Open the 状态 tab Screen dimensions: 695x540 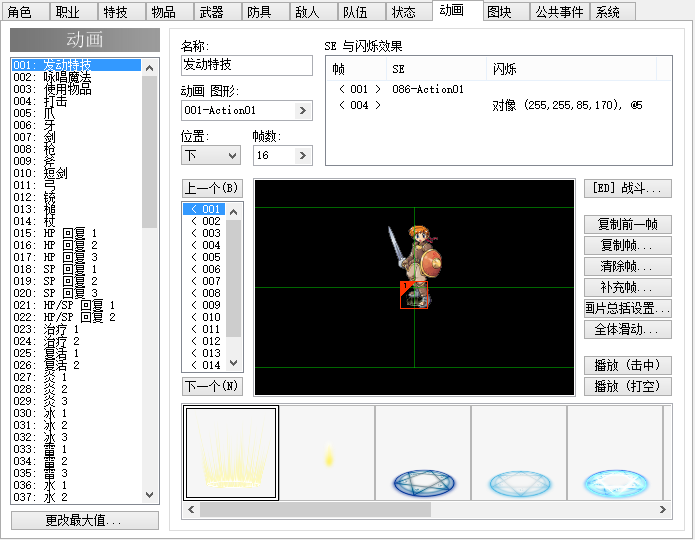coord(408,12)
